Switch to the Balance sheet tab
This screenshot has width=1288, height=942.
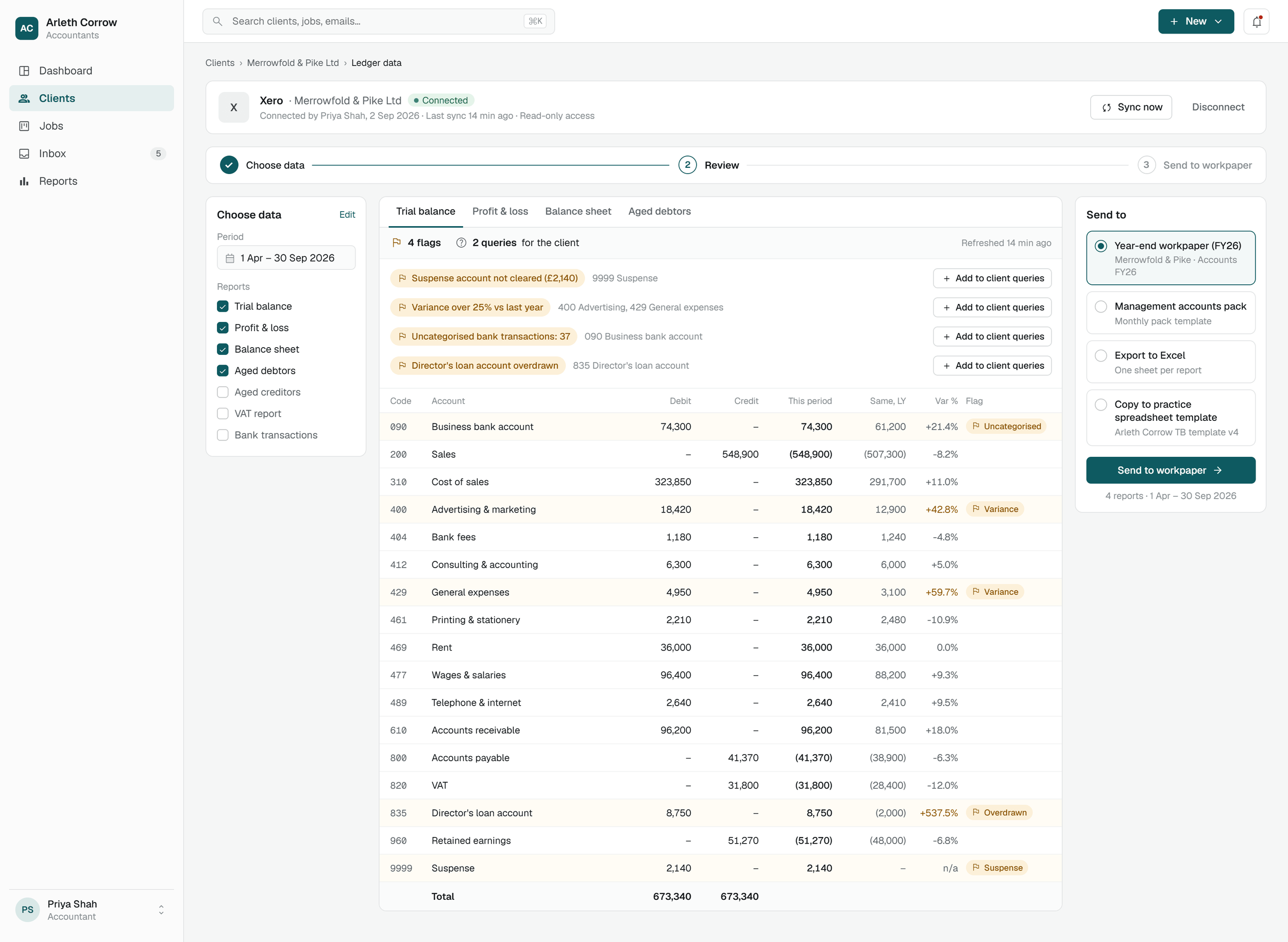(578, 212)
